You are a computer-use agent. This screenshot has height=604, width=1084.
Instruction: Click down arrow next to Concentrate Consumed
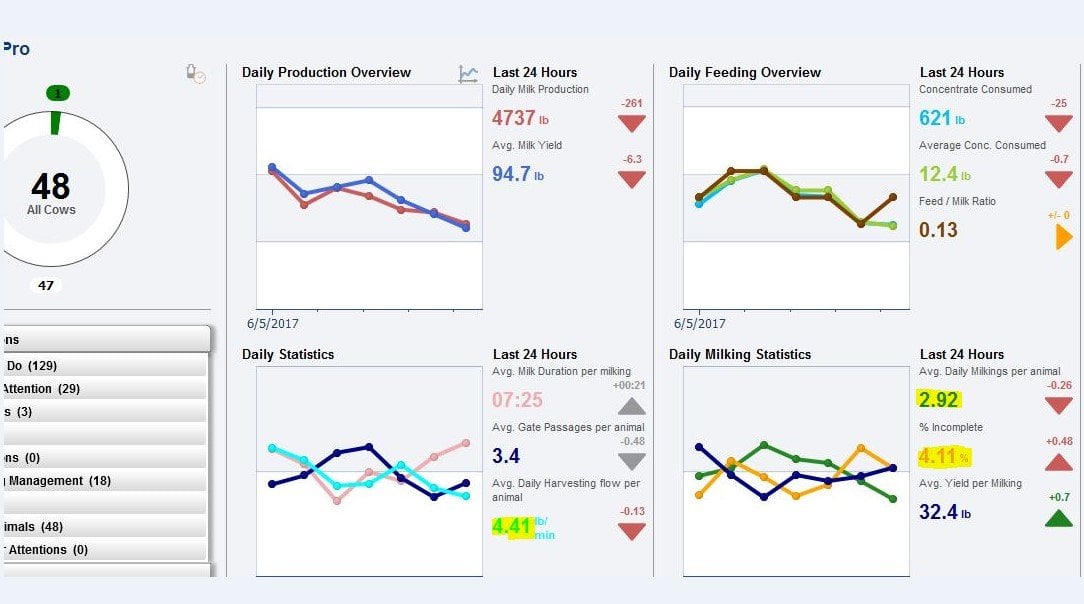(1058, 123)
